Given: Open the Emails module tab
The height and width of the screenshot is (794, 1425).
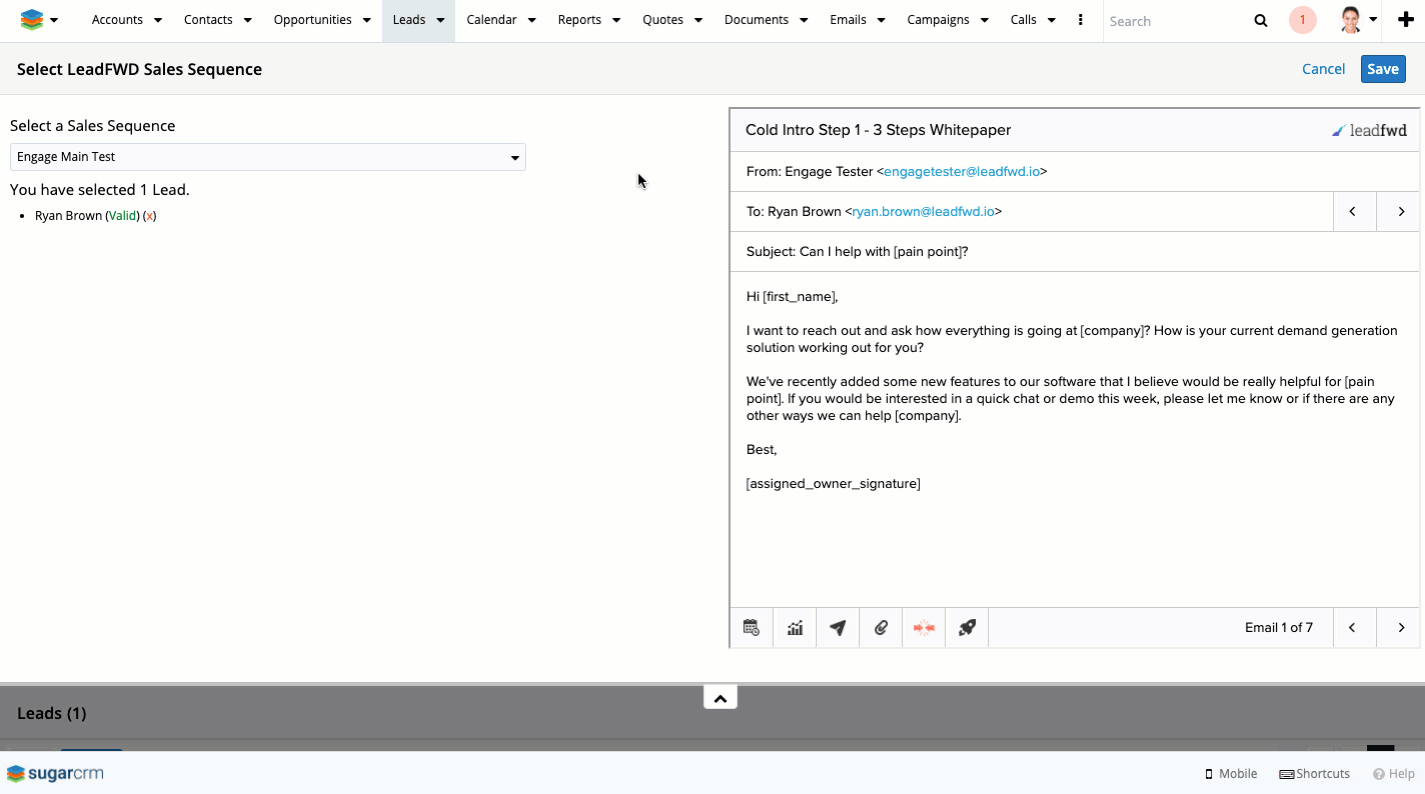Looking at the screenshot, I should pos(848,20).
